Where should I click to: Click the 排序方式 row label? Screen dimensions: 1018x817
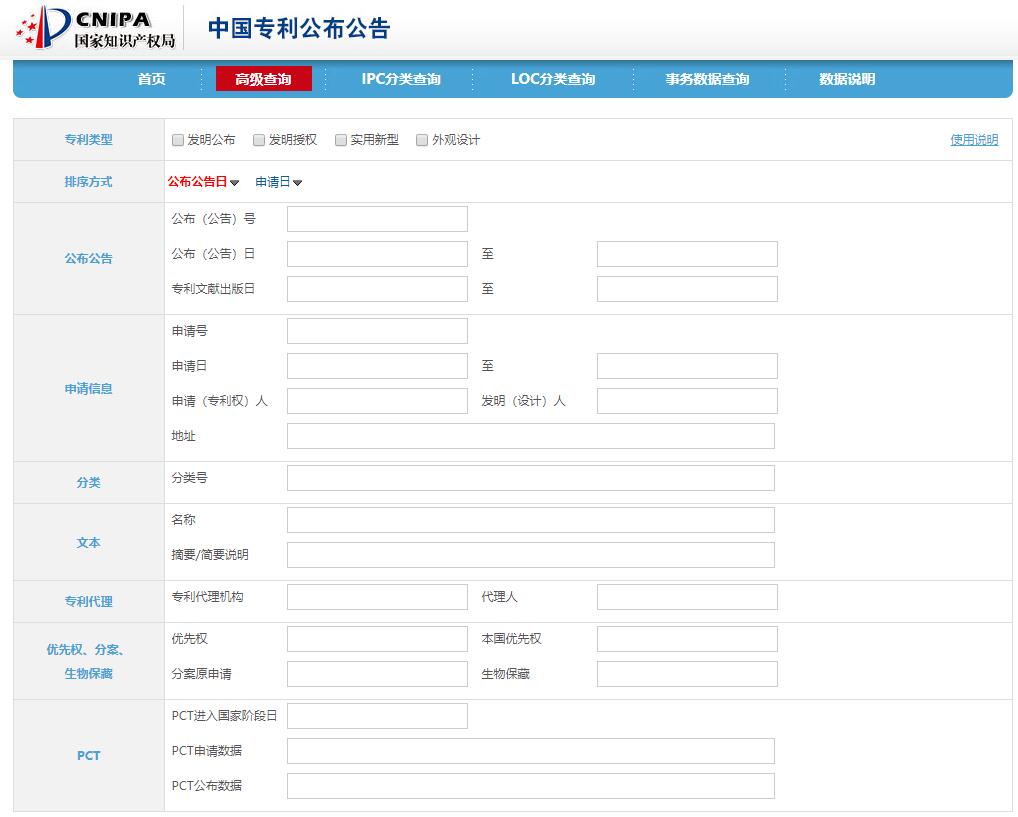[88, 182]
